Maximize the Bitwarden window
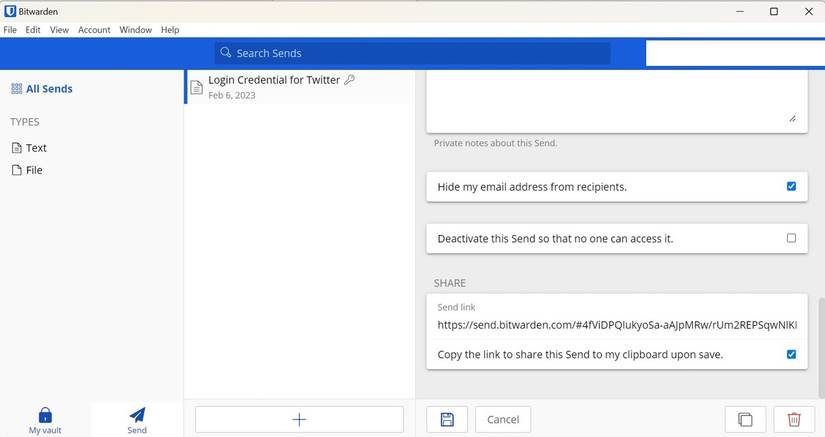The image size is (825, 437). coord(773,11)
